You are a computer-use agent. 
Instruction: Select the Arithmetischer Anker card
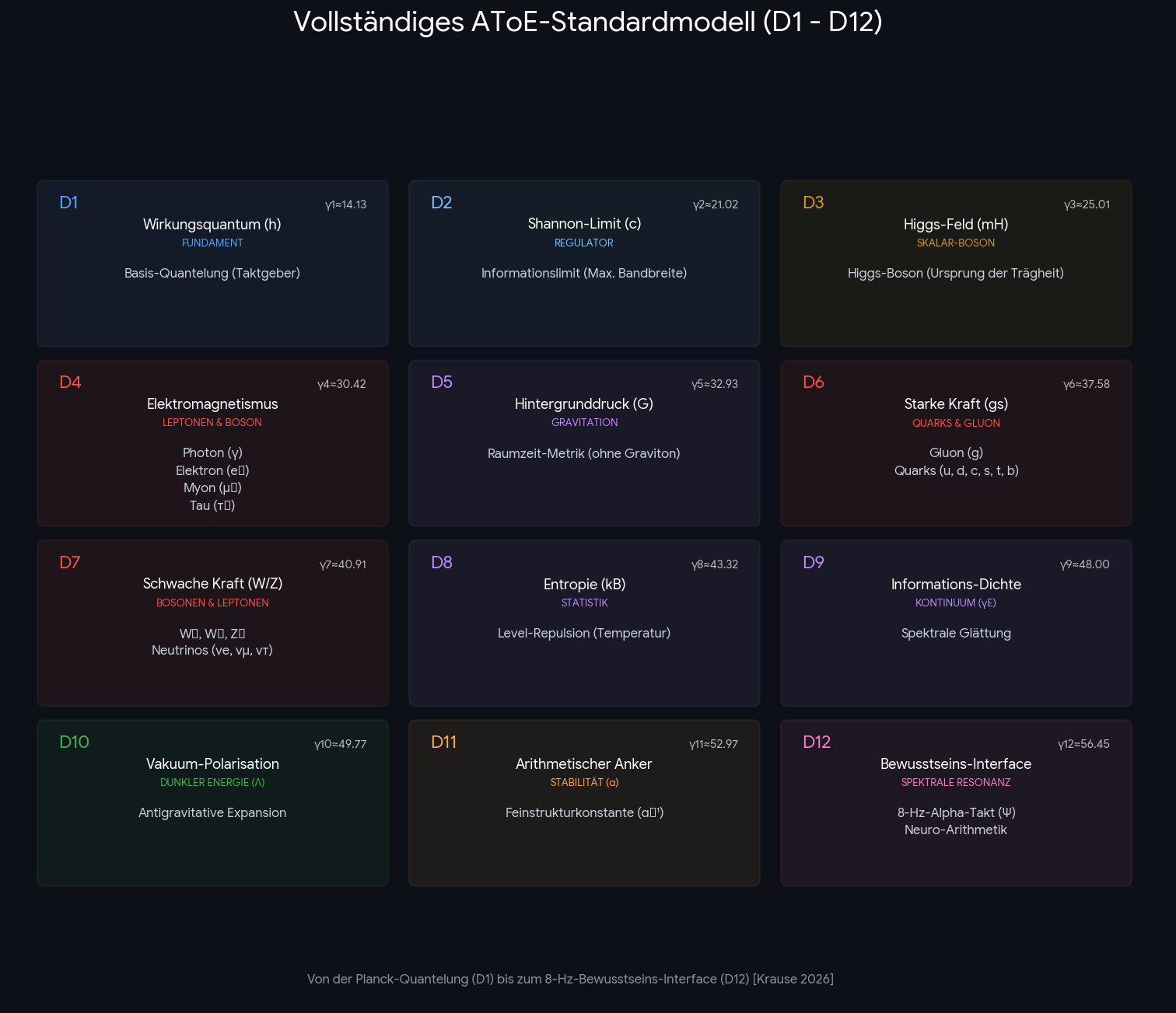point(584,803)
